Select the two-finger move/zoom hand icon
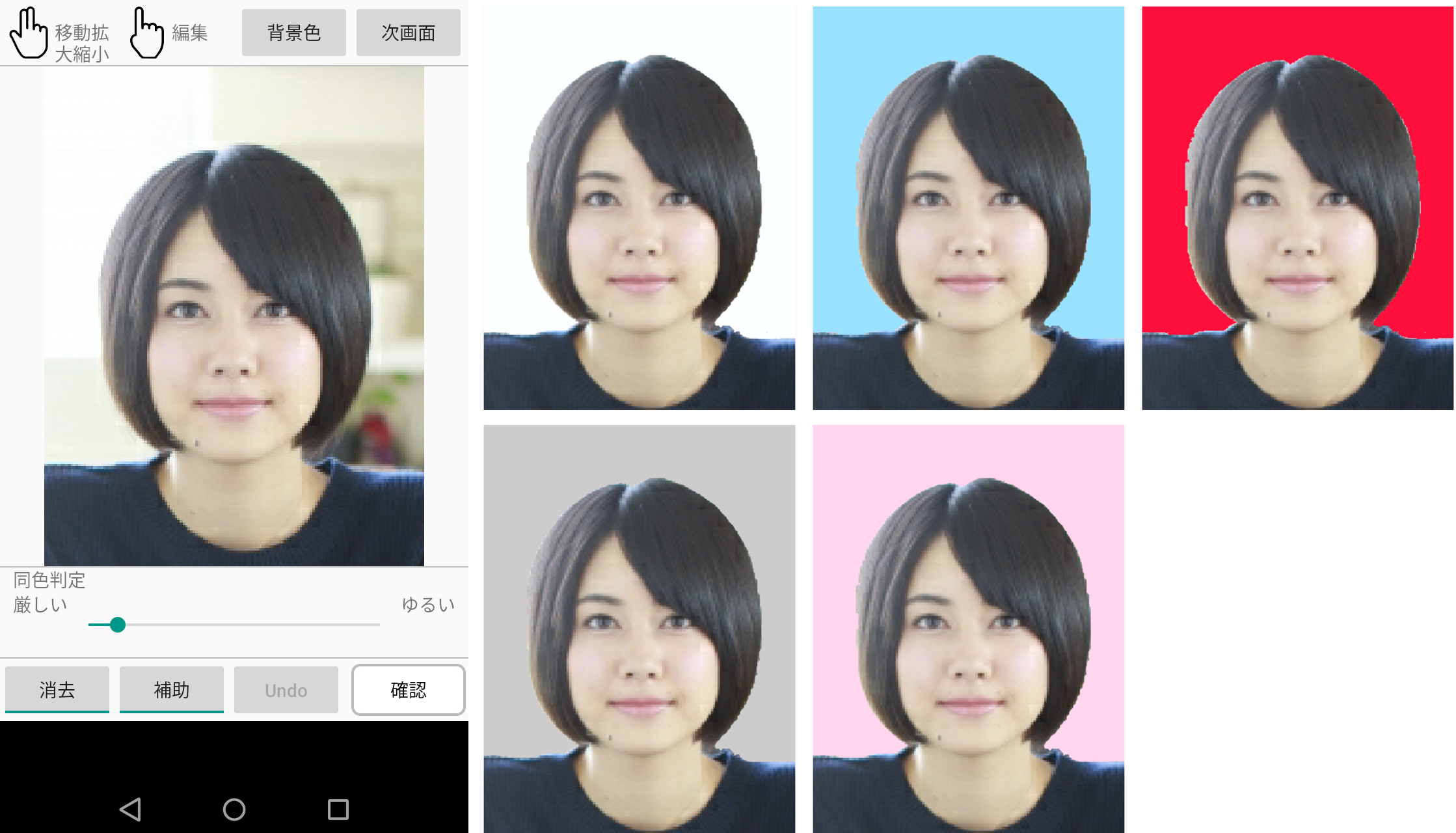Image resolution: width=1456 pixels, height=833 pixels. (29, 33)
